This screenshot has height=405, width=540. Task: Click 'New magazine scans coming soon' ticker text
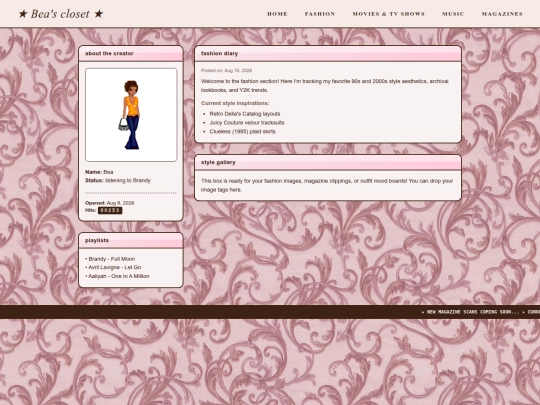(472, 312)
